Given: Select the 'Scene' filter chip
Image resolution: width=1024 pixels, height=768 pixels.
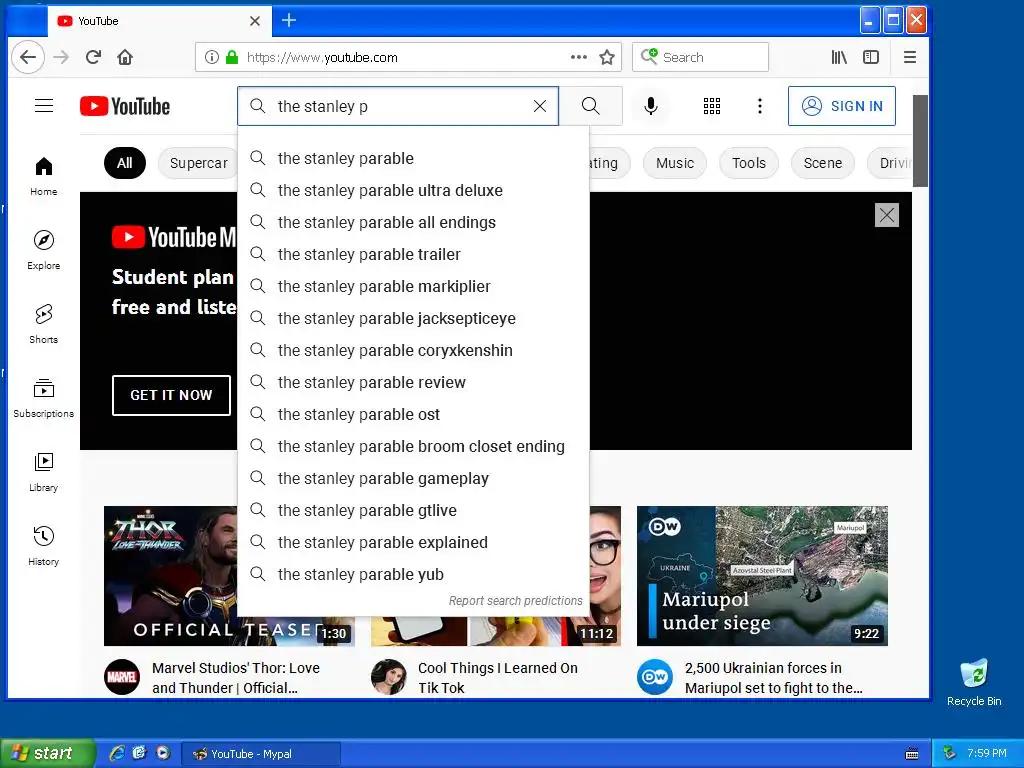Looking at the screenshot, I should tap(822, 163).
